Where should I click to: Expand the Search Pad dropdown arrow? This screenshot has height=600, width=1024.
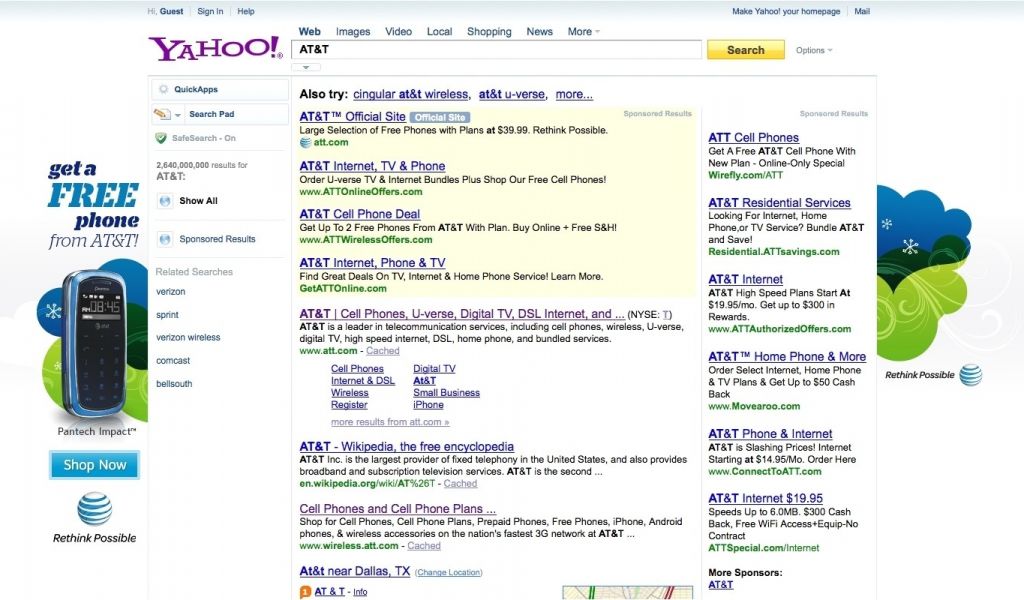click(x=178, y=115)
